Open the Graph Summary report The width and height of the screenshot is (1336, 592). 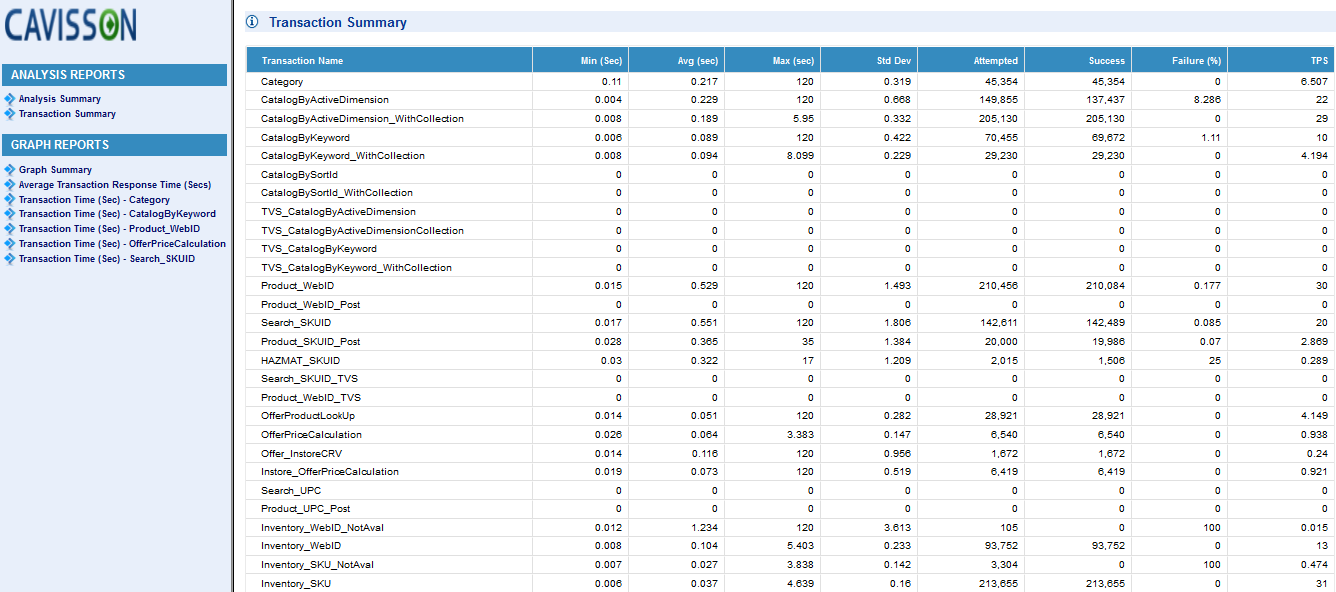click(x=55, y=170)
